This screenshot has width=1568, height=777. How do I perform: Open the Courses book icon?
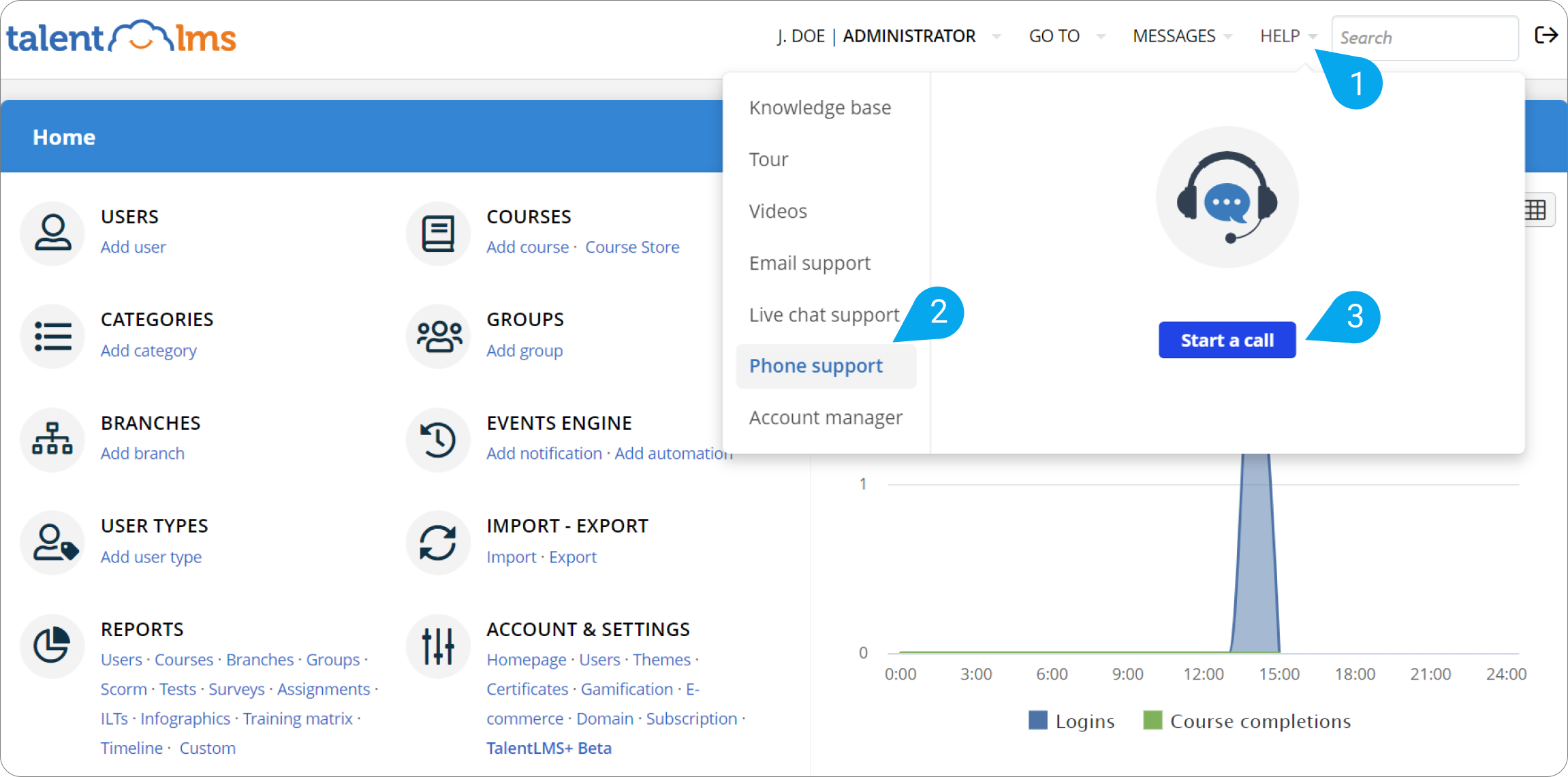438,233
